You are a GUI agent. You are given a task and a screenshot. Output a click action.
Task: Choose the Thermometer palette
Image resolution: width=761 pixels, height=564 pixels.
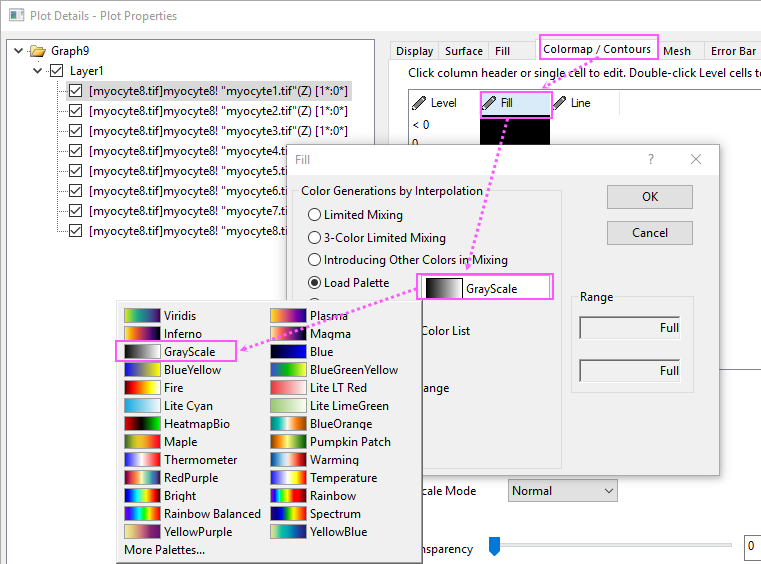pyautogui.click(x=181, y=459)
